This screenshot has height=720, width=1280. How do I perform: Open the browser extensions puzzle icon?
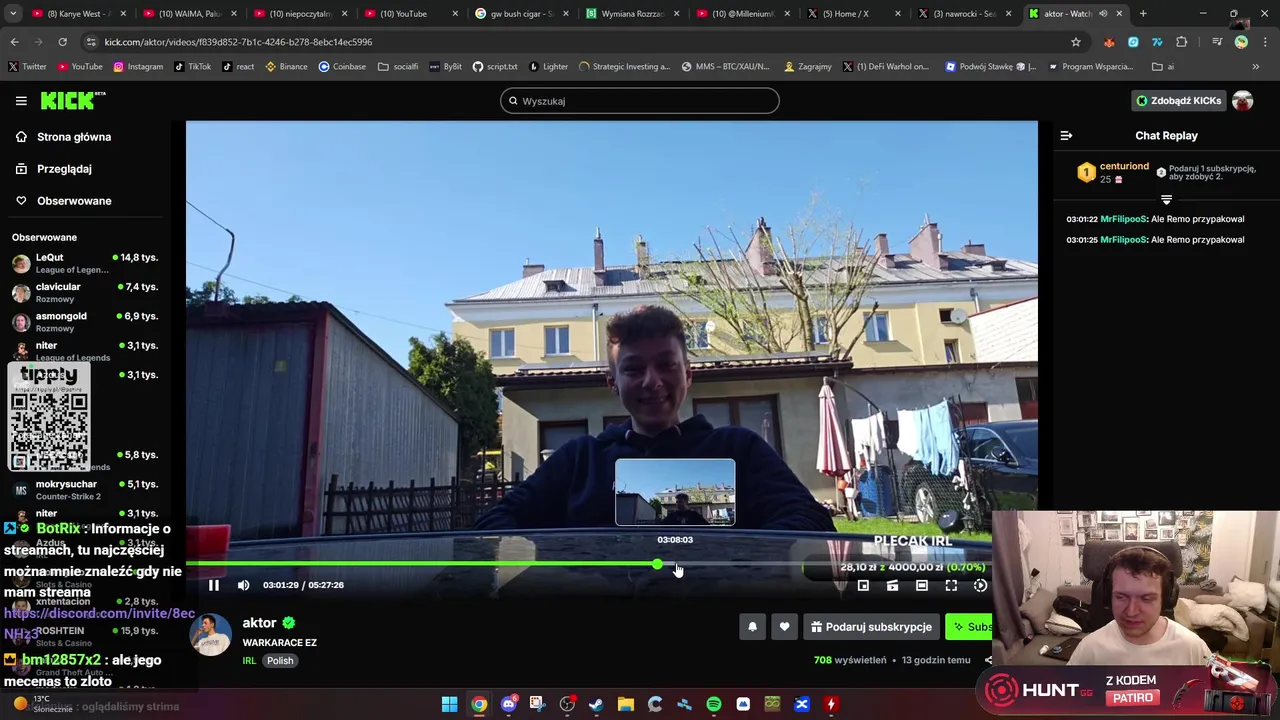(1182, 42)
